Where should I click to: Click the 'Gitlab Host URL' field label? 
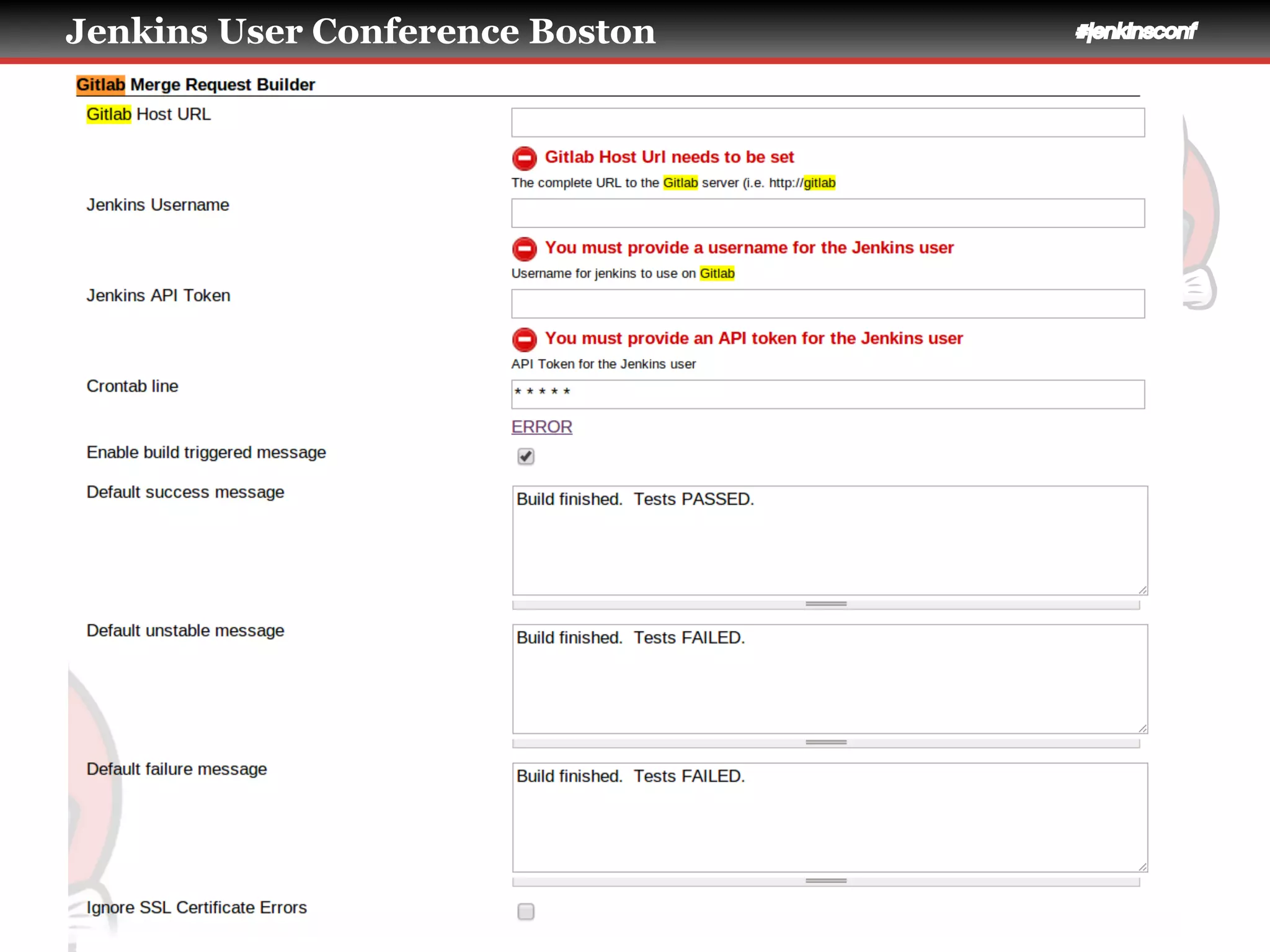click(149, 115)
